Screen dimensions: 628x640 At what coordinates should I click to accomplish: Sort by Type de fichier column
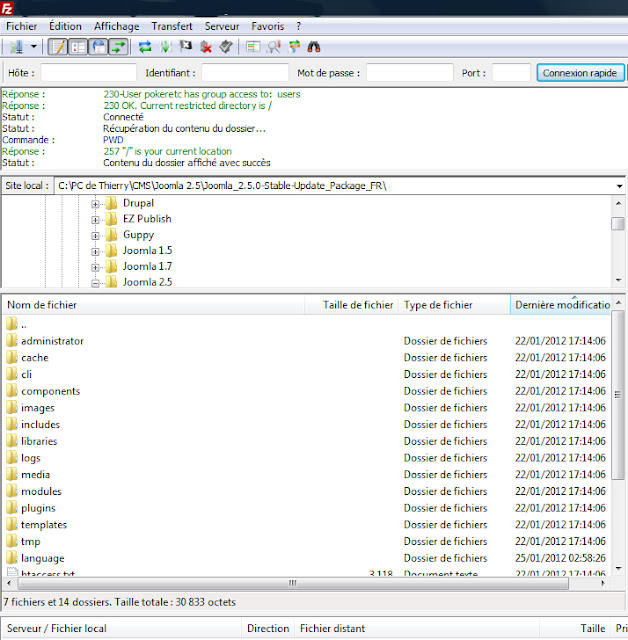(x=455, y=305)
